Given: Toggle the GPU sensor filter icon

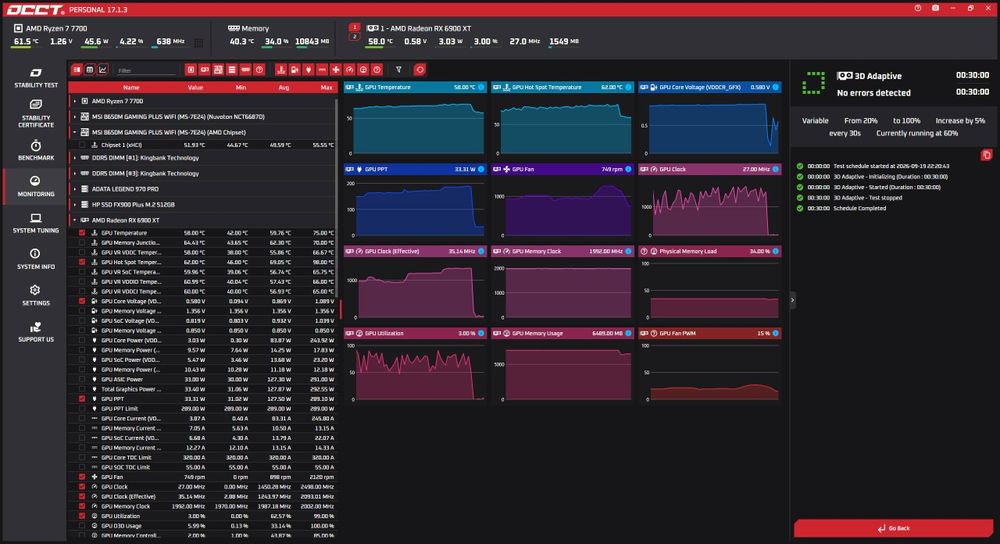Looking at the screenshot, I should tap(205, 70).
